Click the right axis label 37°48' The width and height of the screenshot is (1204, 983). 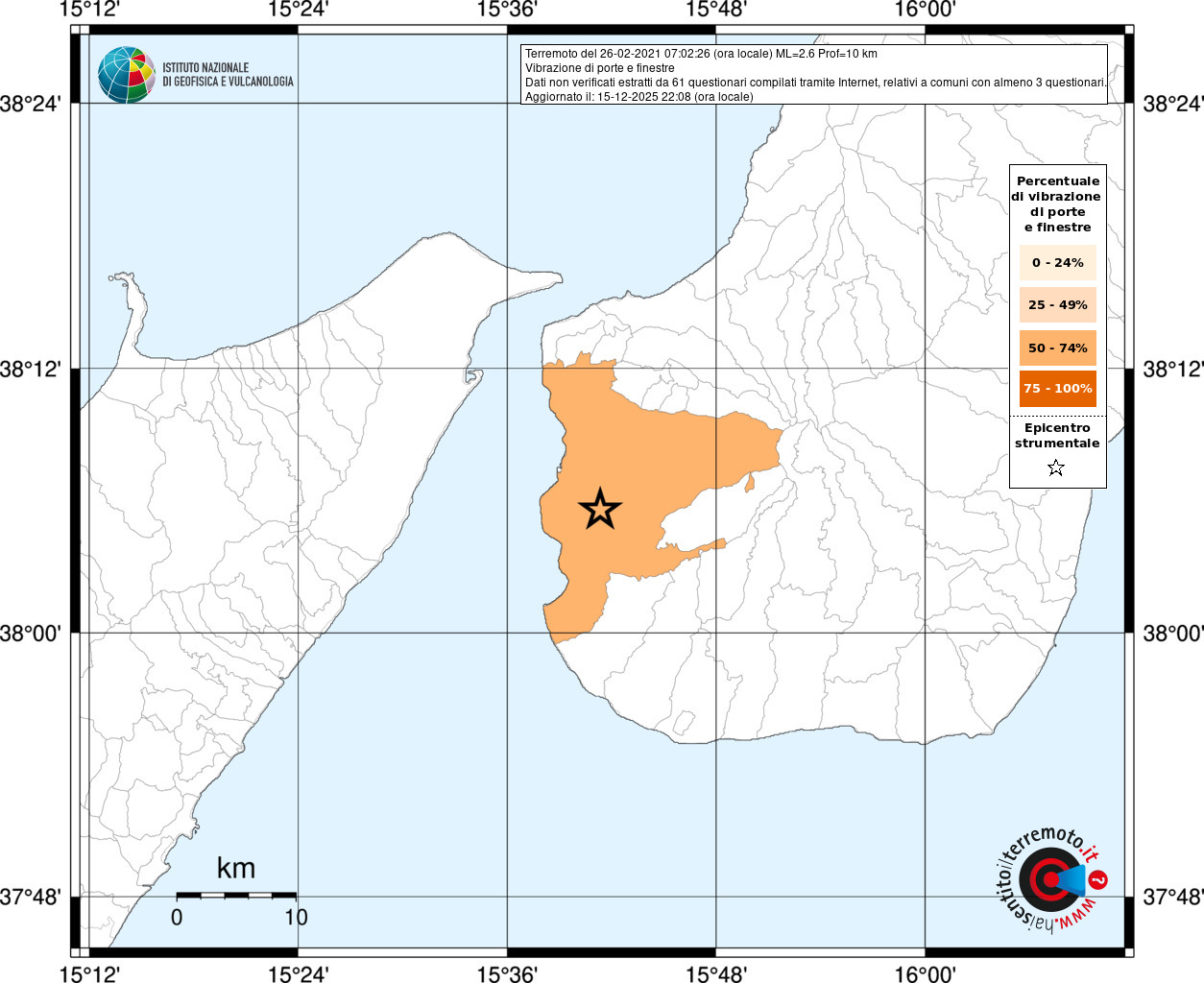tap(1172, 898)
